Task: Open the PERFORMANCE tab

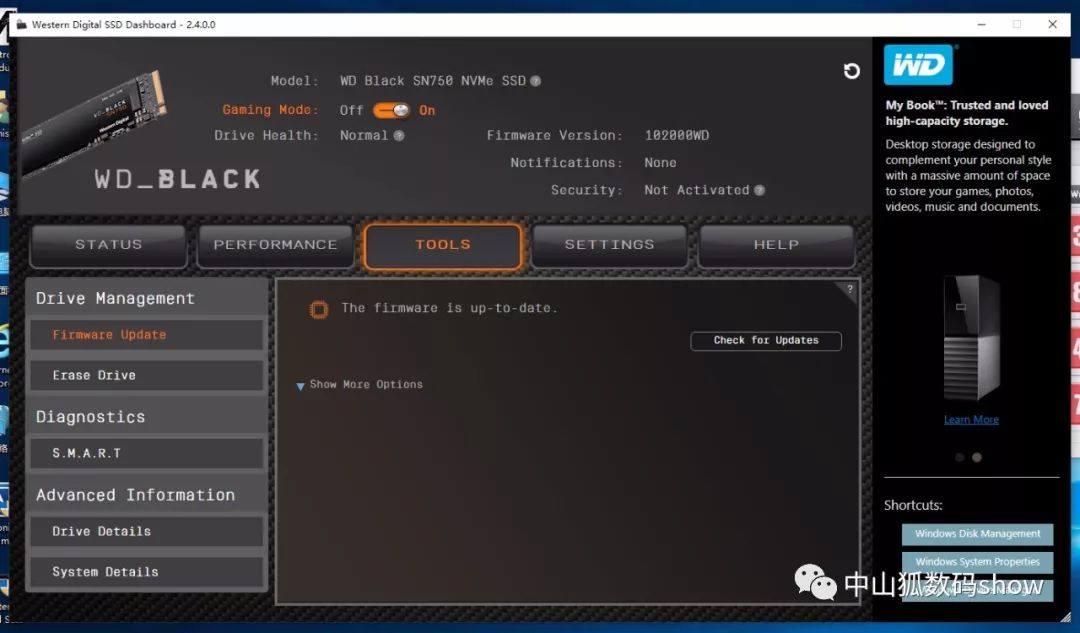Action: [275, 245]
